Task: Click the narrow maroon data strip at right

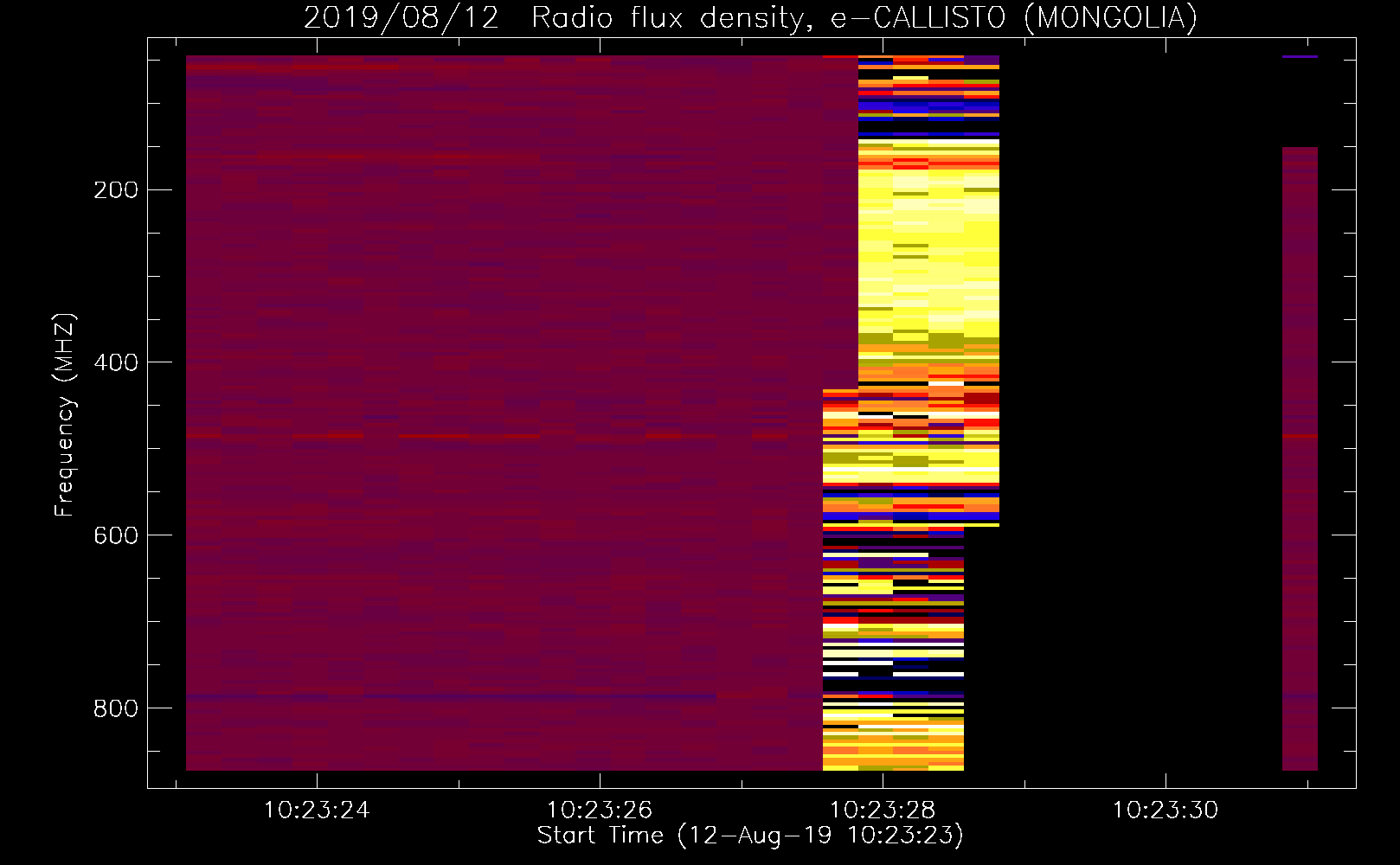Action: coord(1300,458)
